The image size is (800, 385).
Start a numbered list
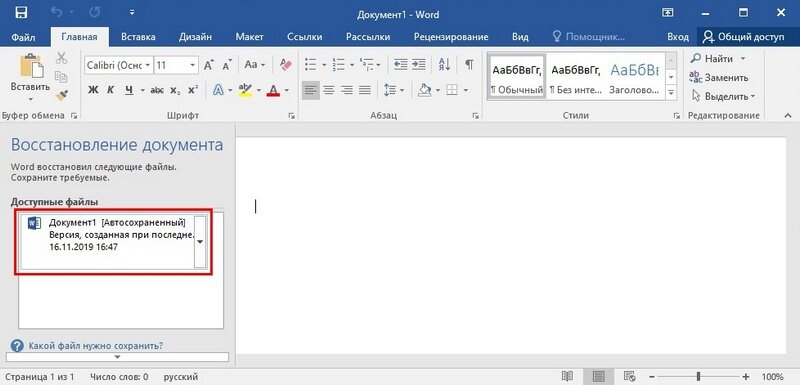coord(338,65)
